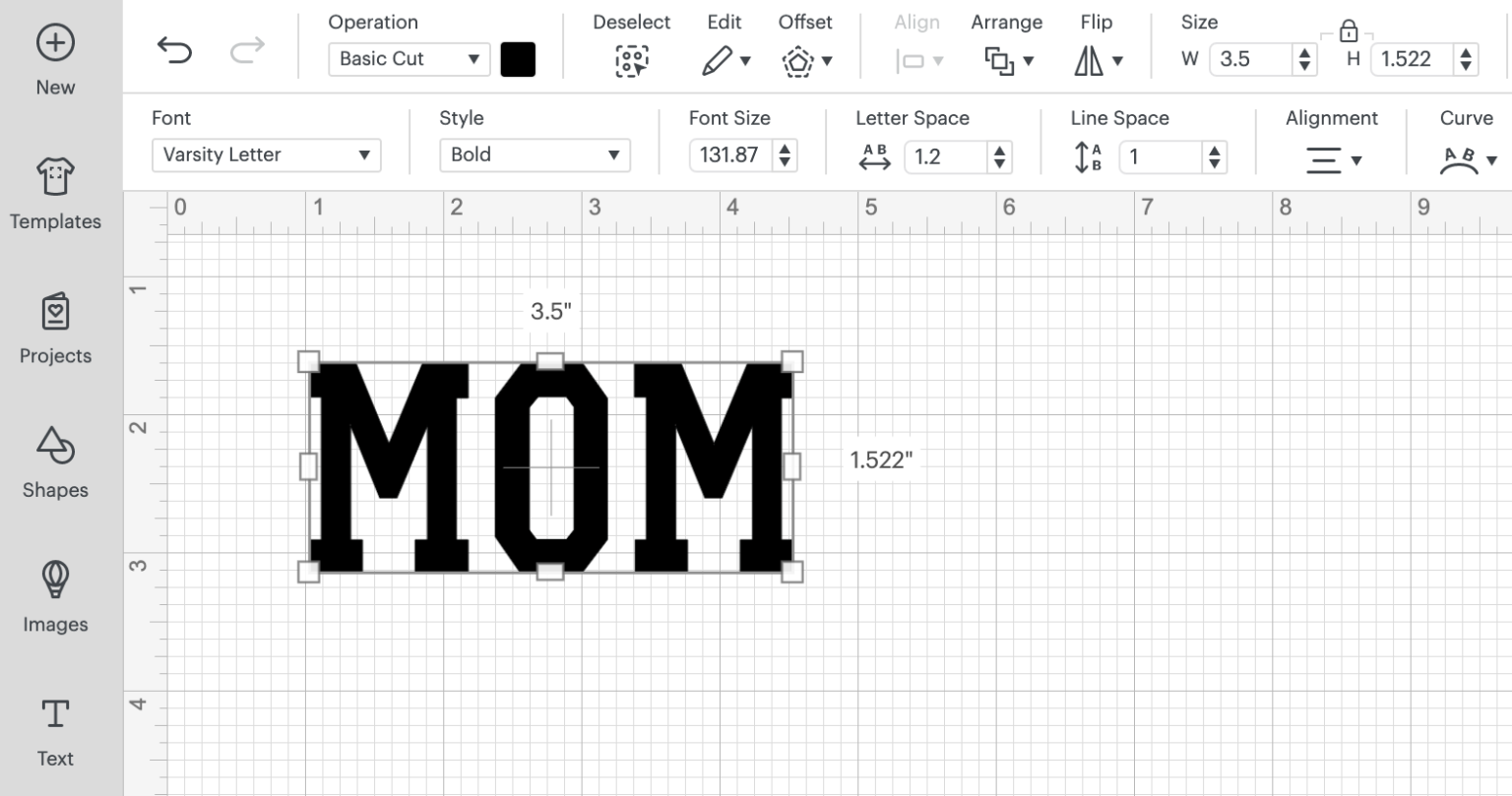Click the Undo arrow icon

174,50
